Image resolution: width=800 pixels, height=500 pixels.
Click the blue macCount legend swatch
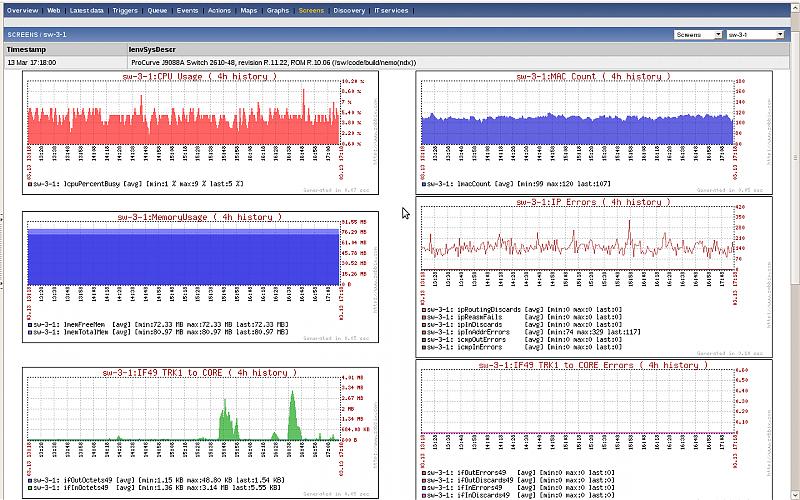[x=424, y=185]
